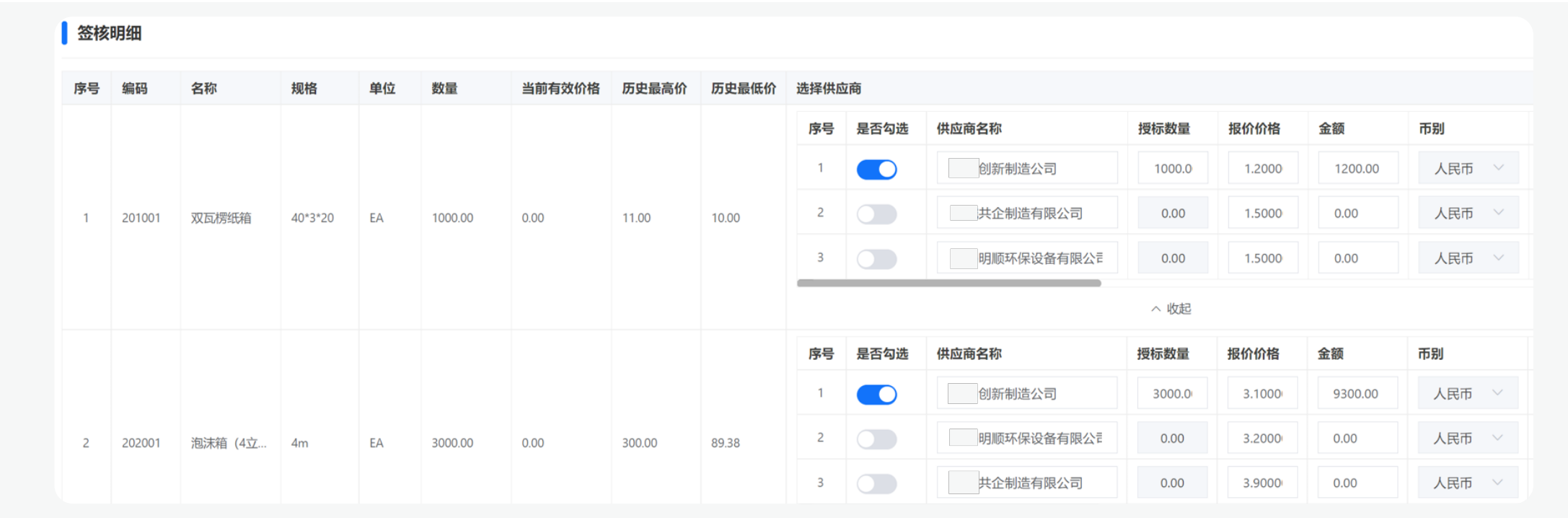
Task: Click the 当前有效价格 column header
Action: pos(560,89)
